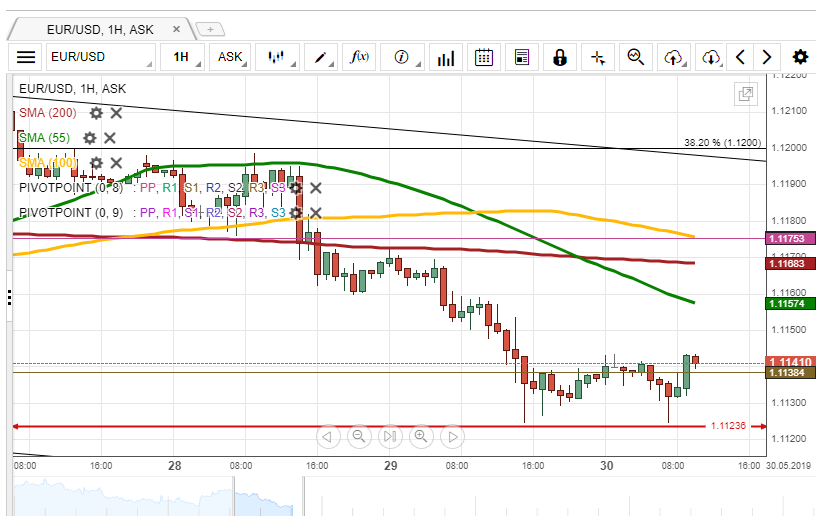Open the EUR/USD instrument selector

coord(101,57)
